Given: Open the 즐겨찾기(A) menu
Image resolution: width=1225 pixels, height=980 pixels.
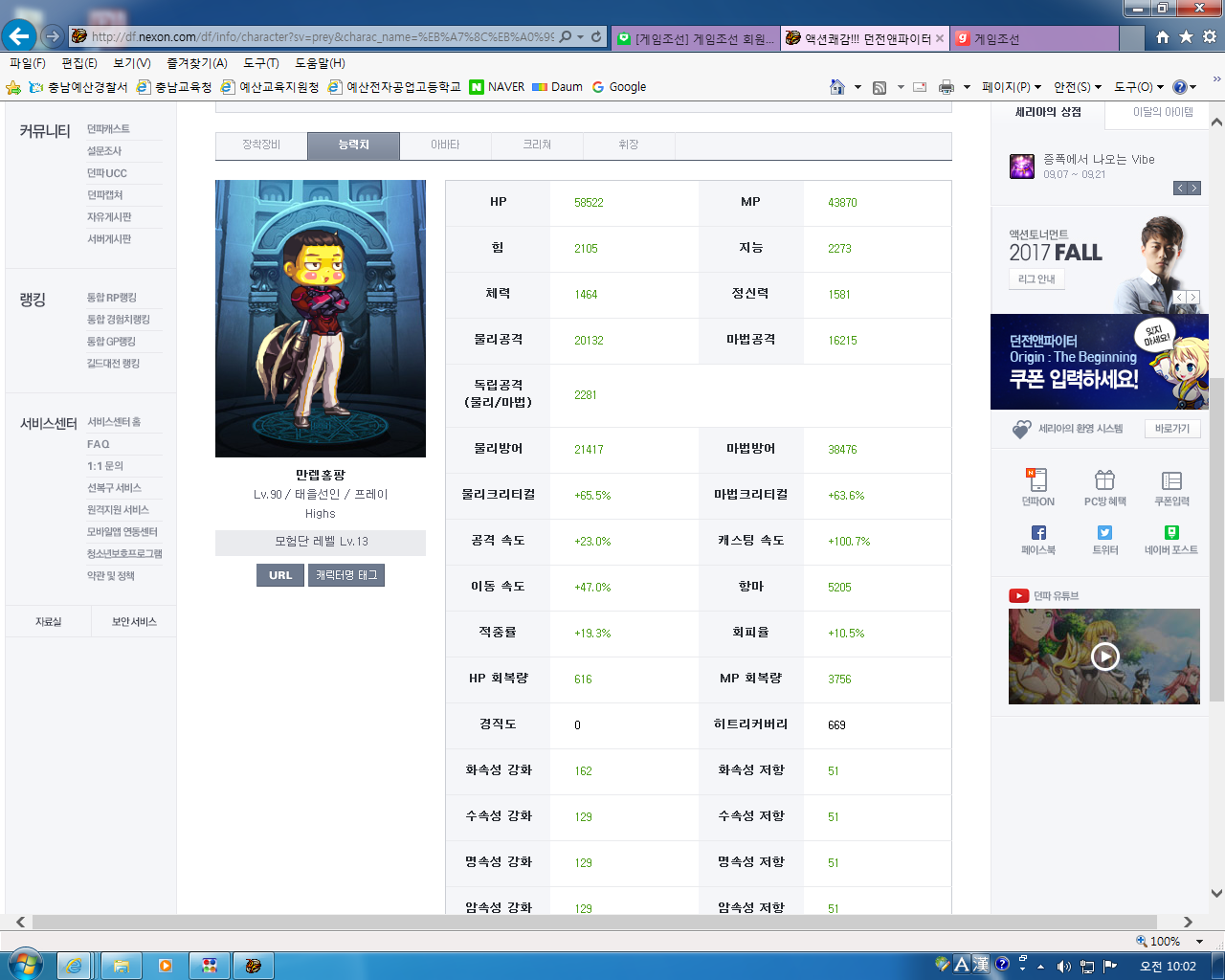Looking at the screenshot, I should (x=197, y=63).
